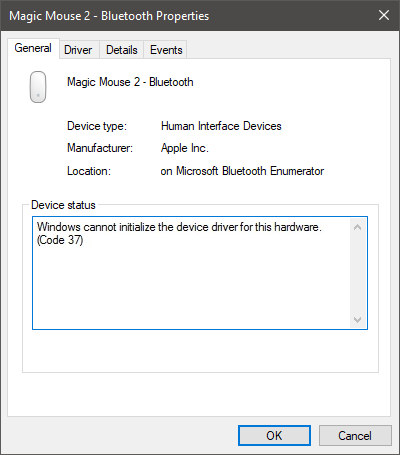400x455 pixels.
Task: Click the device status scroll down arrow
Action: (358, 320)
